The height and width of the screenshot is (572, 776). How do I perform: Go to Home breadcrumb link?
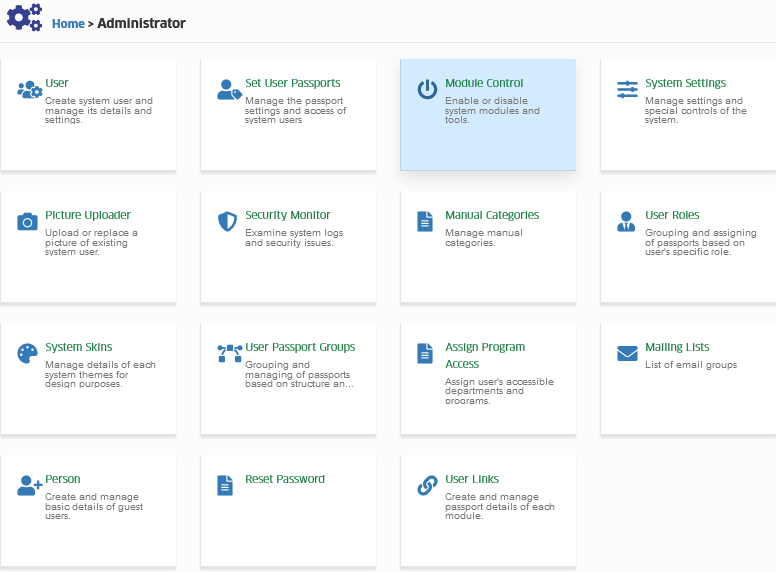[x=68, y=24]
